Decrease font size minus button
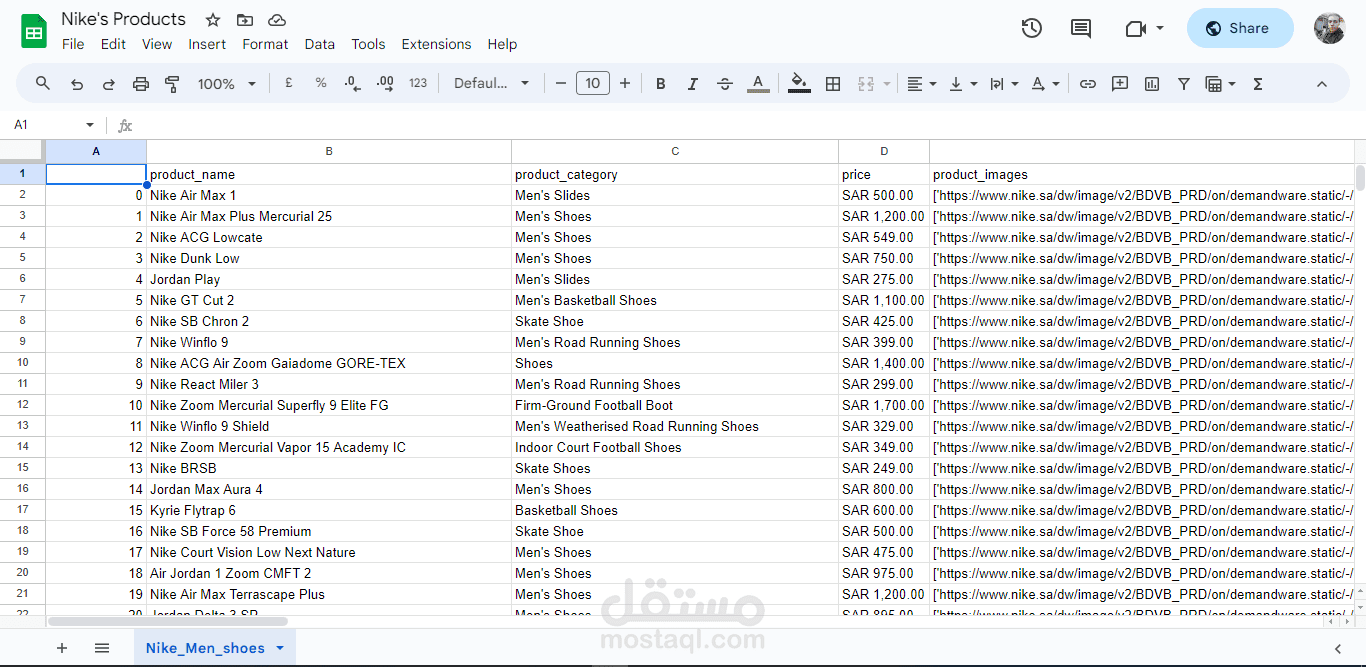 point(561,84)
